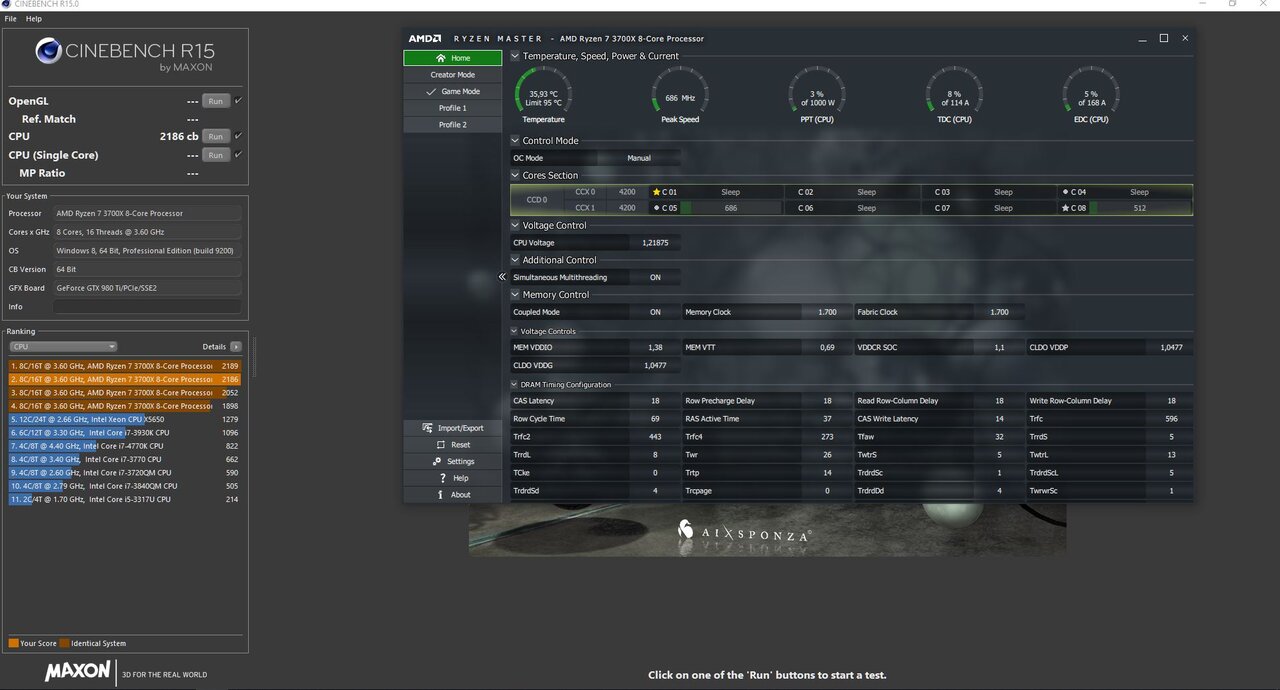Run the CPU (Single Core) benchmark
The height and width of the screenshot is (690, 1280).
tap(216, 155)
